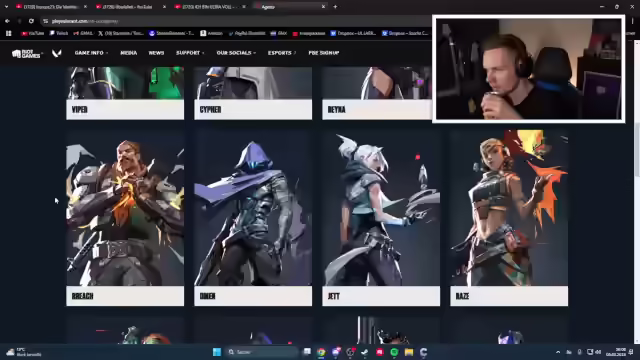Open the Amazon bookmark
The width and height of the screenshot is (640, 360).
pyautogui.click(x=211, y=33)
